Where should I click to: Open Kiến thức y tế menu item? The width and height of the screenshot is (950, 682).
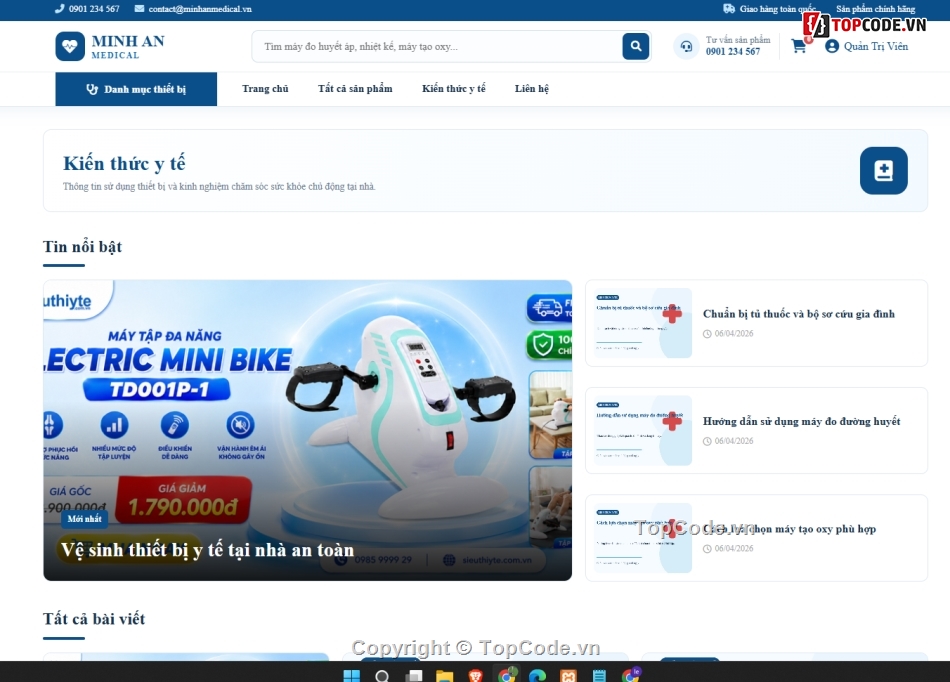[x=454, y=88]
